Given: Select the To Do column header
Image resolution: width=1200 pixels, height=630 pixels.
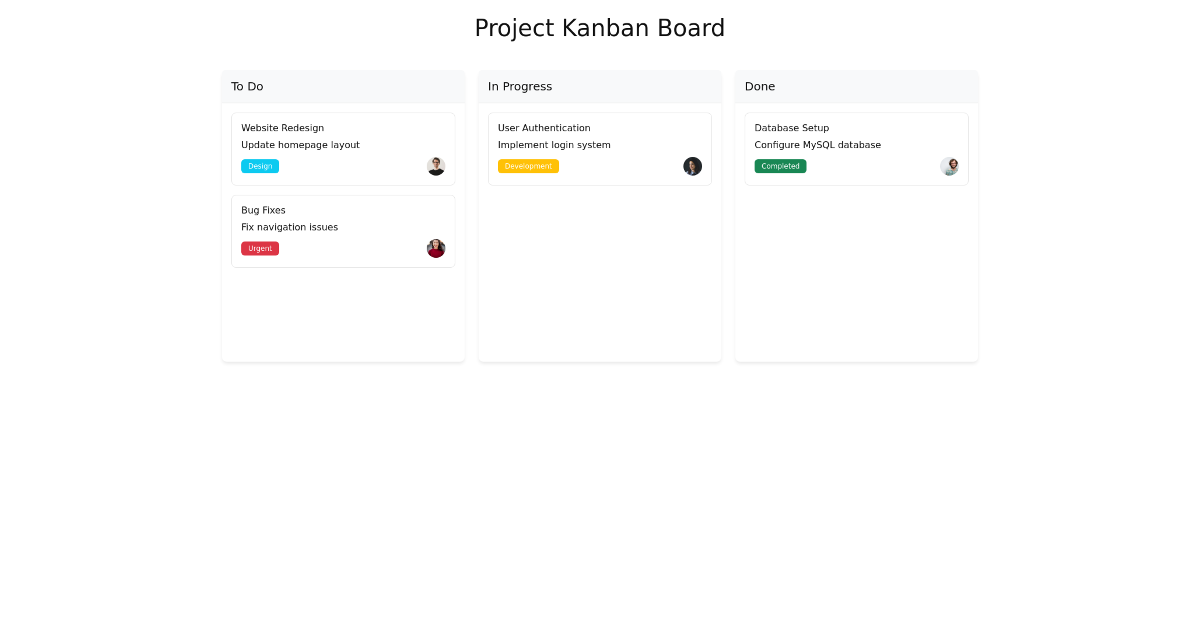Looking at the screenshot, I should pos(247,86).
